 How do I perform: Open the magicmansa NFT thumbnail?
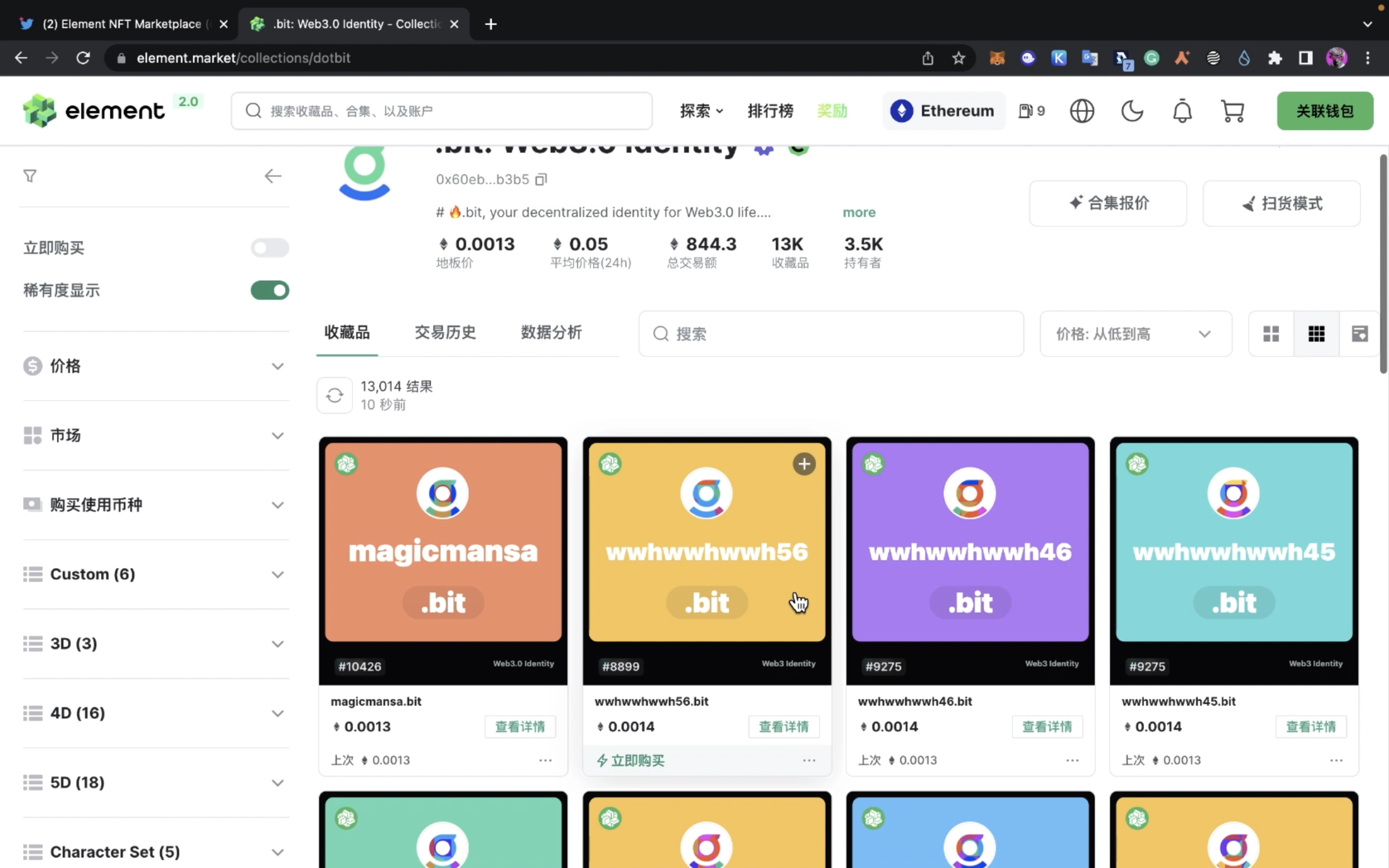point(443,561)
